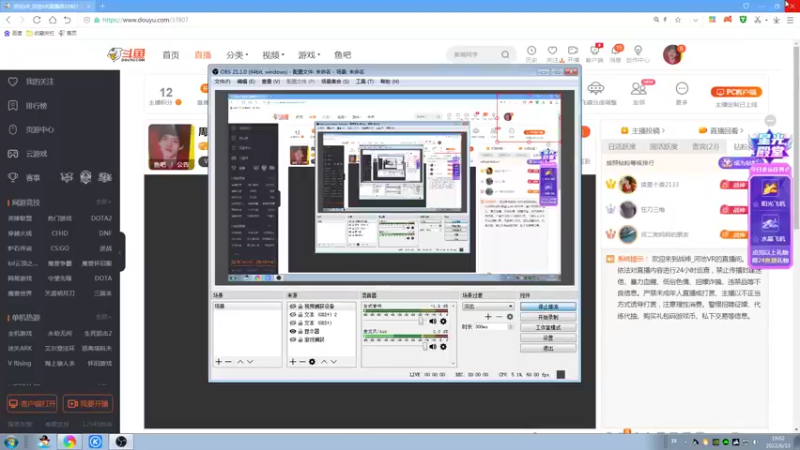Hide the 显示器 source via eye icon
This screenshot has height=450, width=800.
[293, 331]
